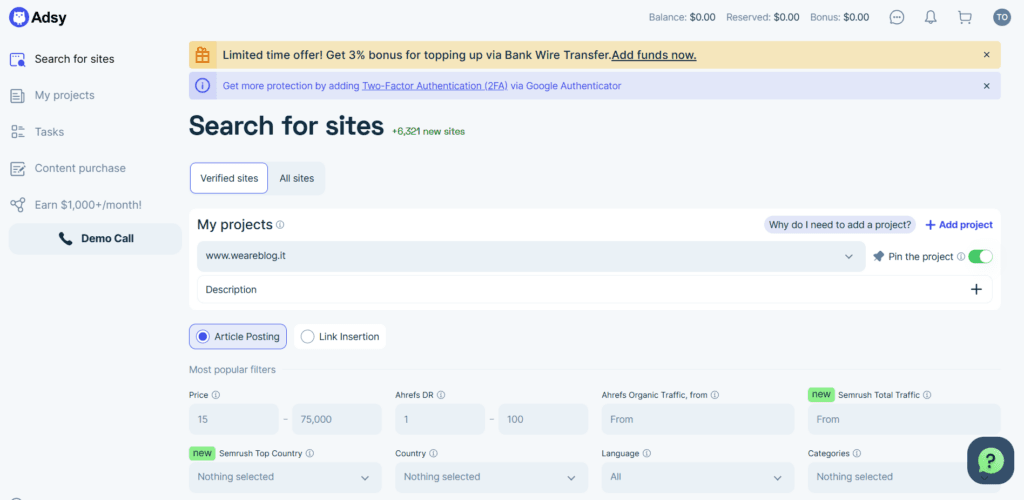This screenshot has height=500, width=1024.
Task: Open the Country dropdown
Action: point(491,477)
